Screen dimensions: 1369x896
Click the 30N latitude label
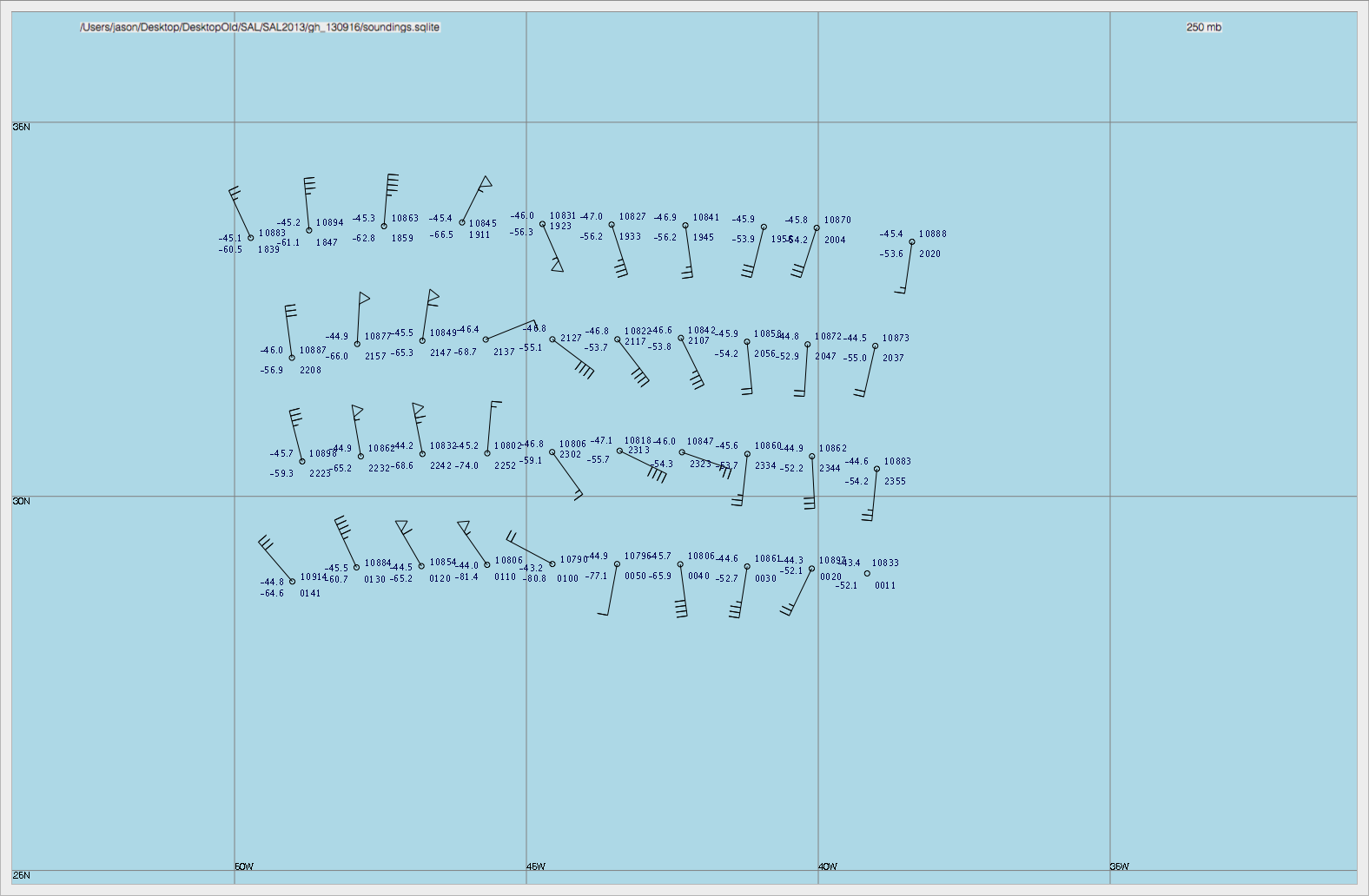tap(22, 501)
